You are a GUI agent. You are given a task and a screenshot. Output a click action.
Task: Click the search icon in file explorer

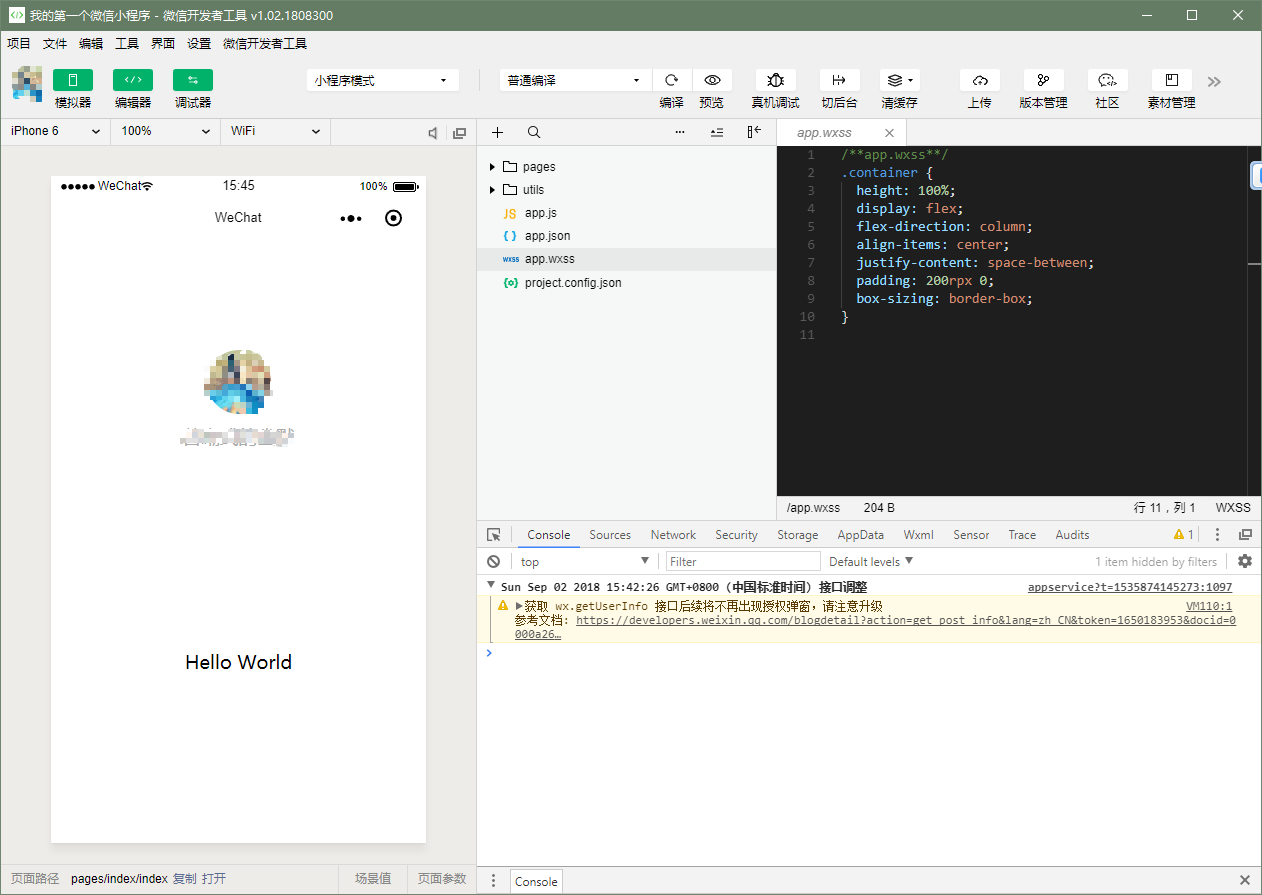pos(534,132)
